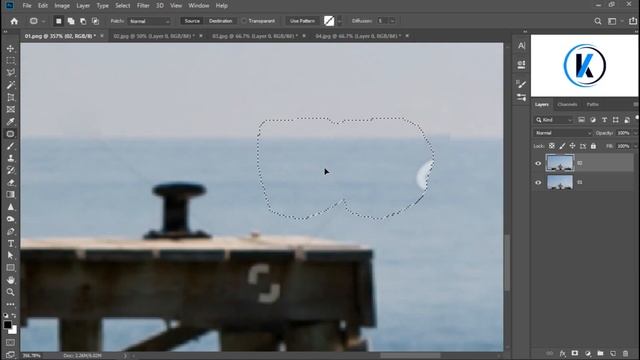Click the fx layer style button
The height and width of the screenshot is (360, 640).
point(562,353)
